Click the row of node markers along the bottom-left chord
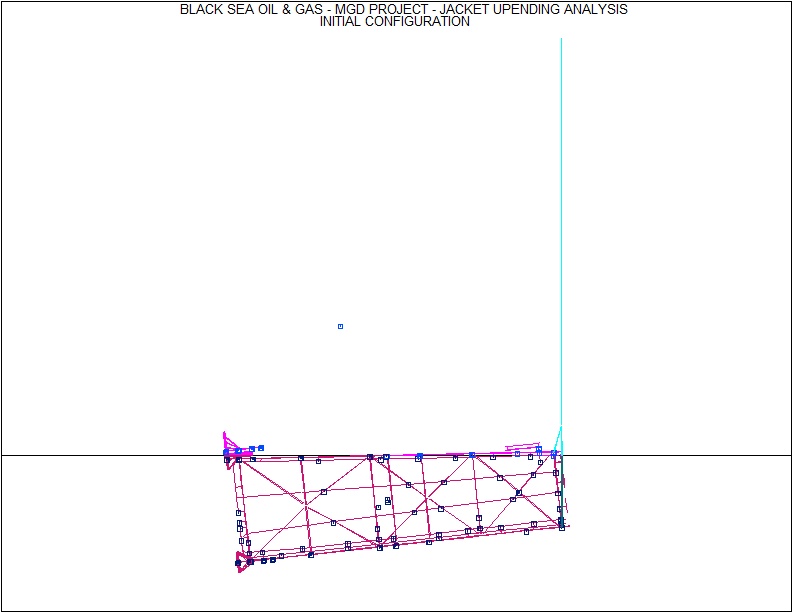792x612 pixels. click(x=268, y=559)
